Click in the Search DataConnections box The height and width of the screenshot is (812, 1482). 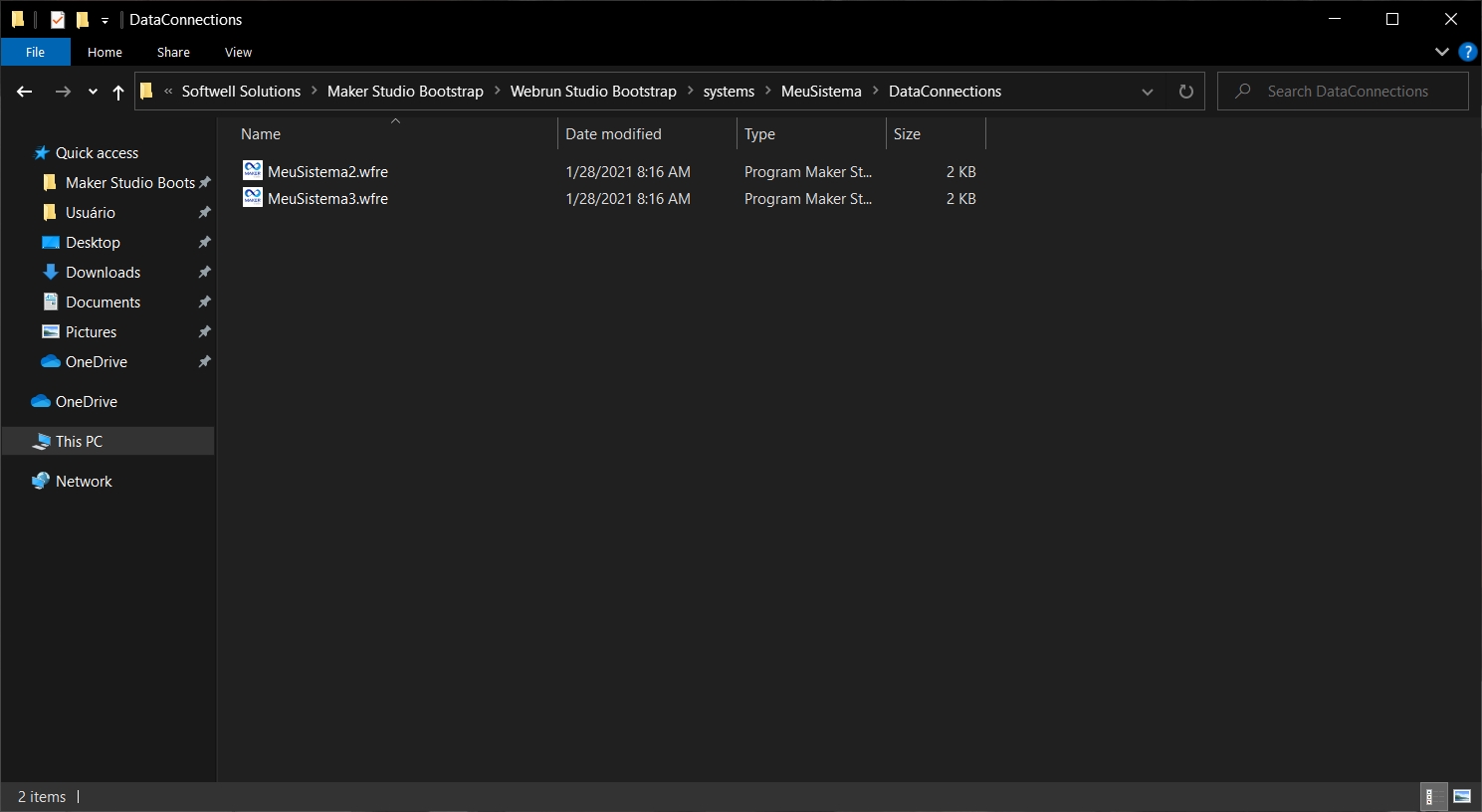point(1348,92)
